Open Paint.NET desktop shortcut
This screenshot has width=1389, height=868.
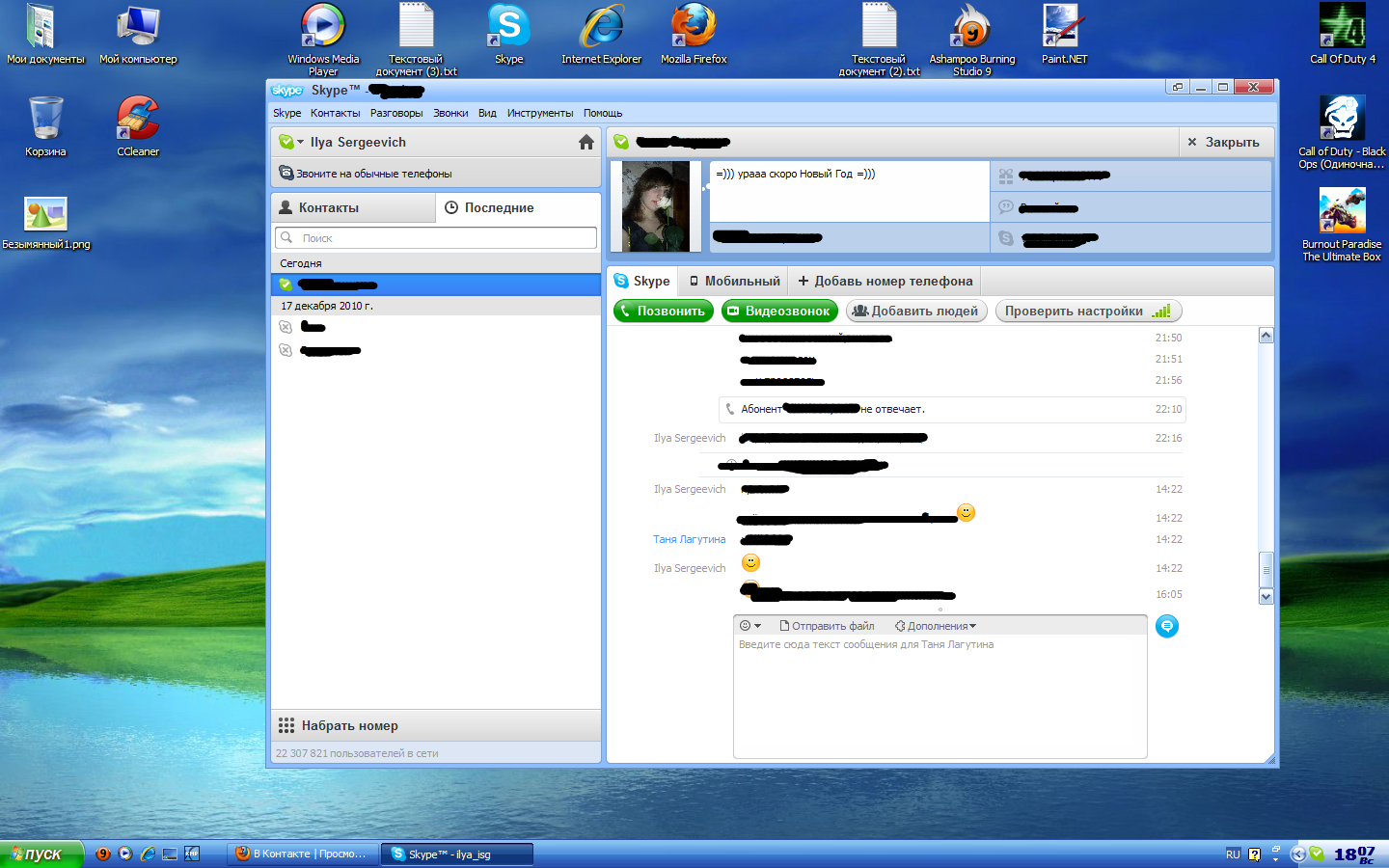click(1064, 34)
